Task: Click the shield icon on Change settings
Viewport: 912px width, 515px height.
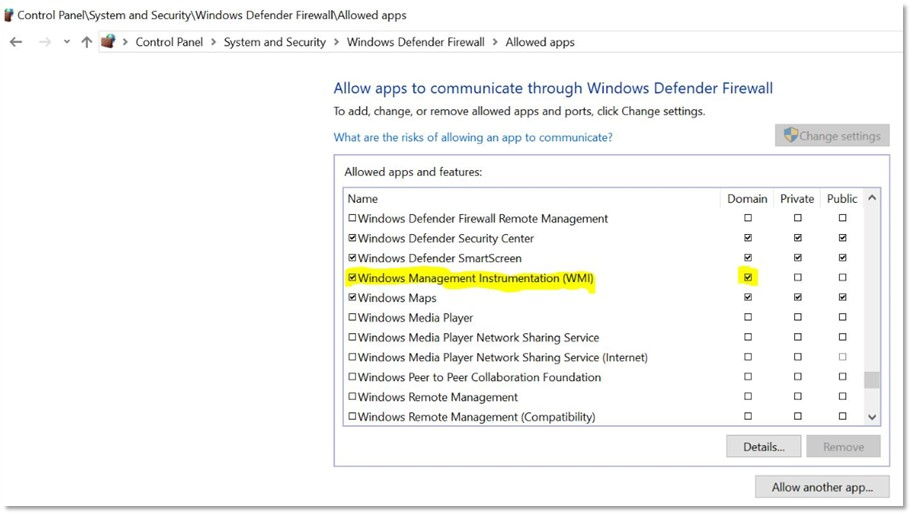Action: click(790, 136)
